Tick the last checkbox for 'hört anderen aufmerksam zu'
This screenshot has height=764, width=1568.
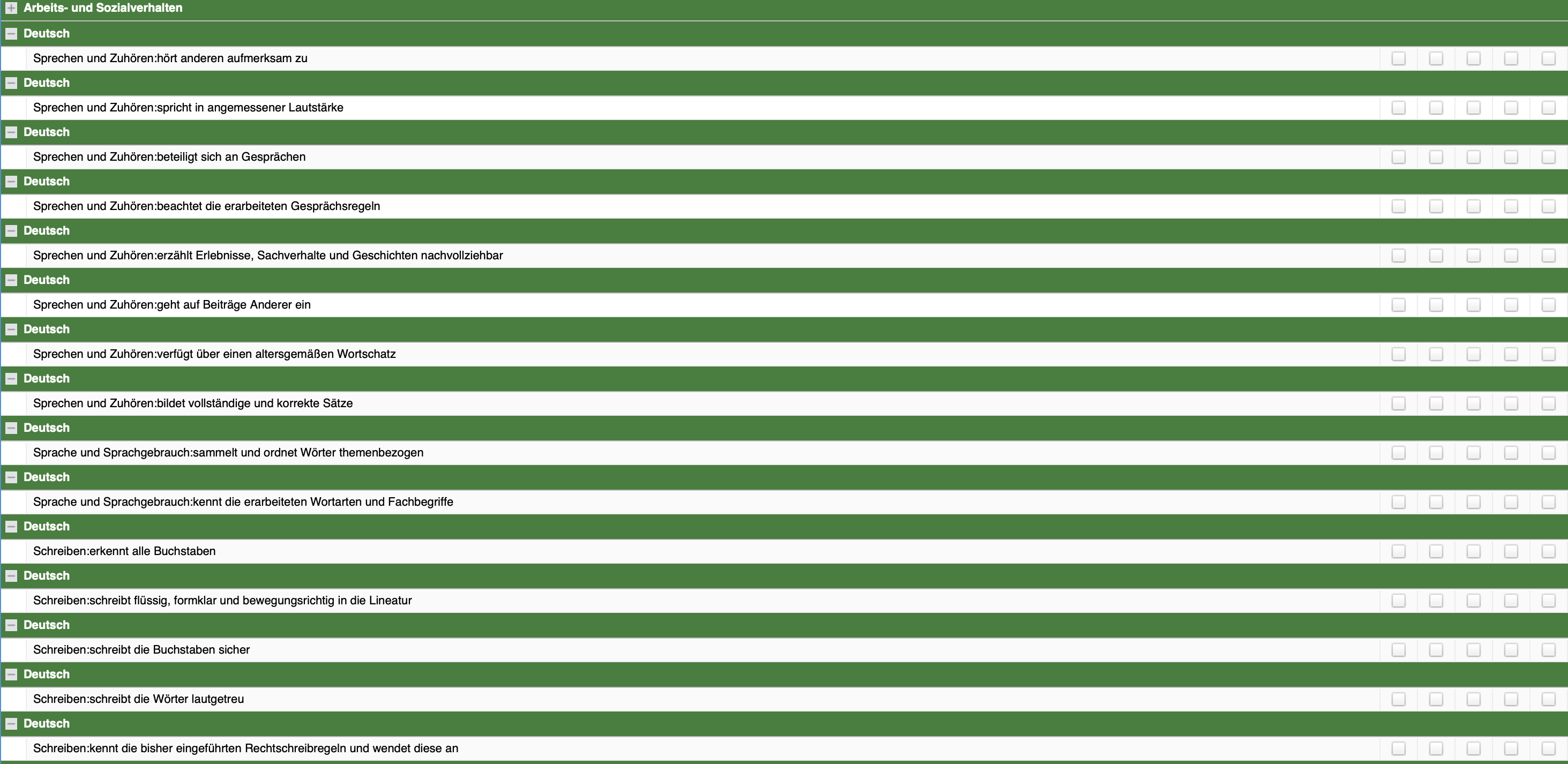click(x=1549, y=58)
